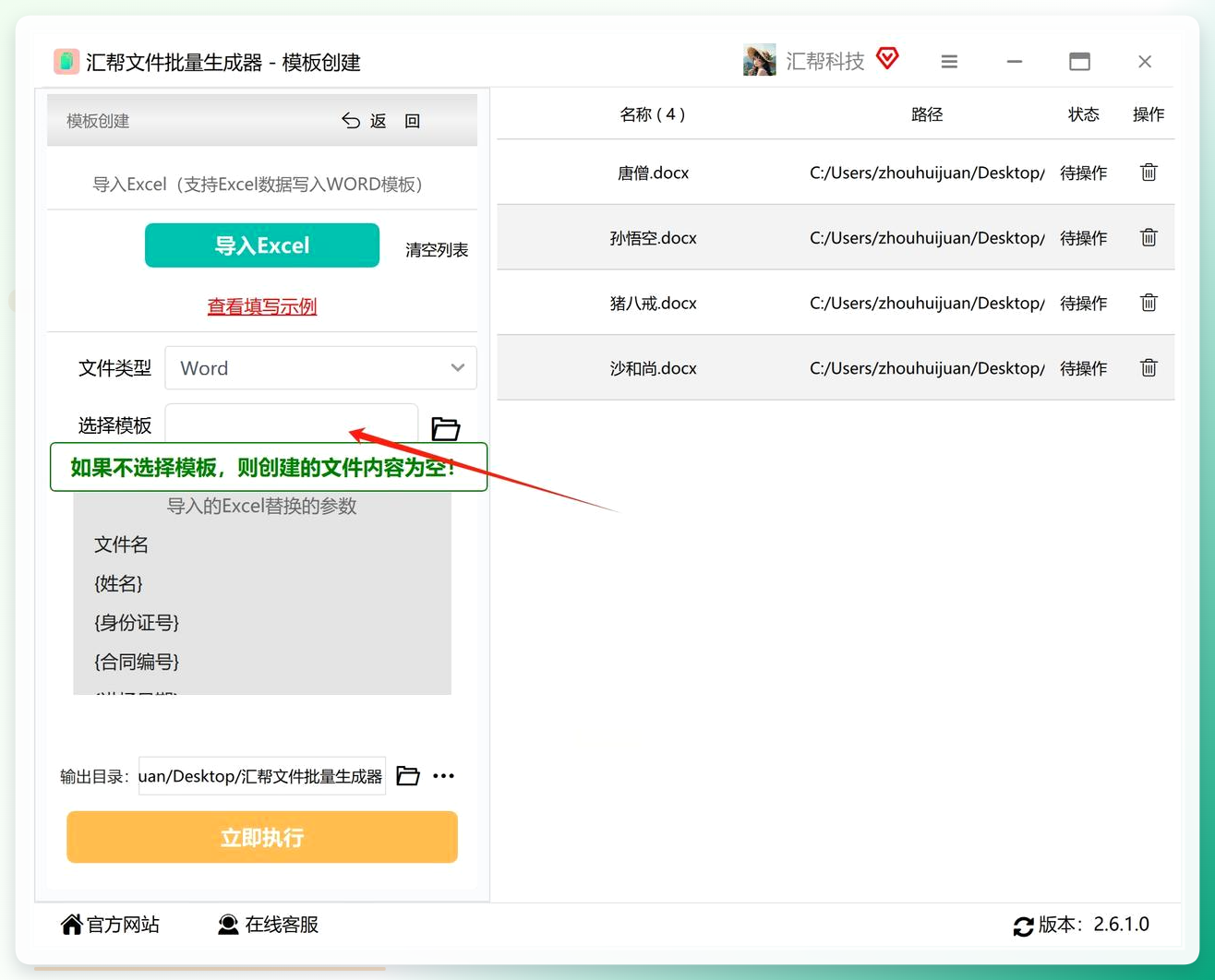Expand the 文件类型 Word dropdown

(320, 368)
